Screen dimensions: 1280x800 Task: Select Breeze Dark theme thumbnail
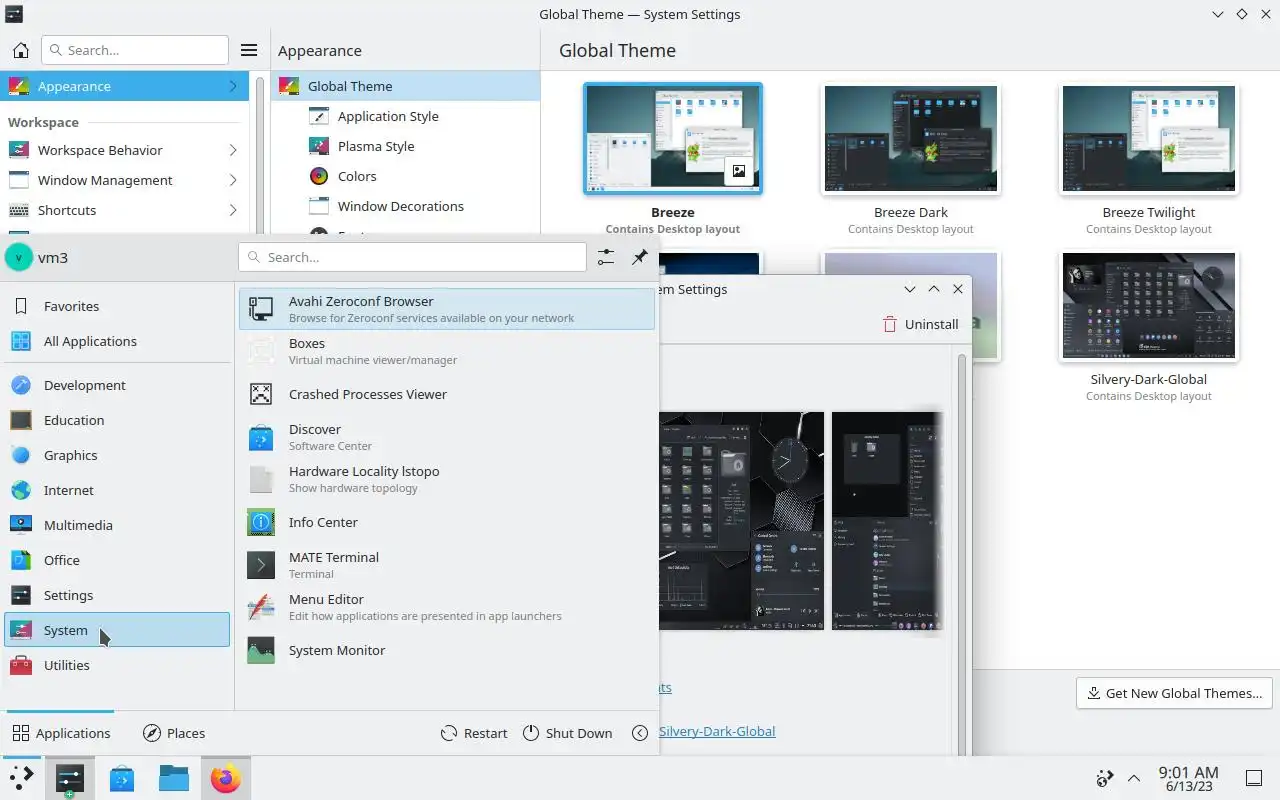tap(911, 138)
